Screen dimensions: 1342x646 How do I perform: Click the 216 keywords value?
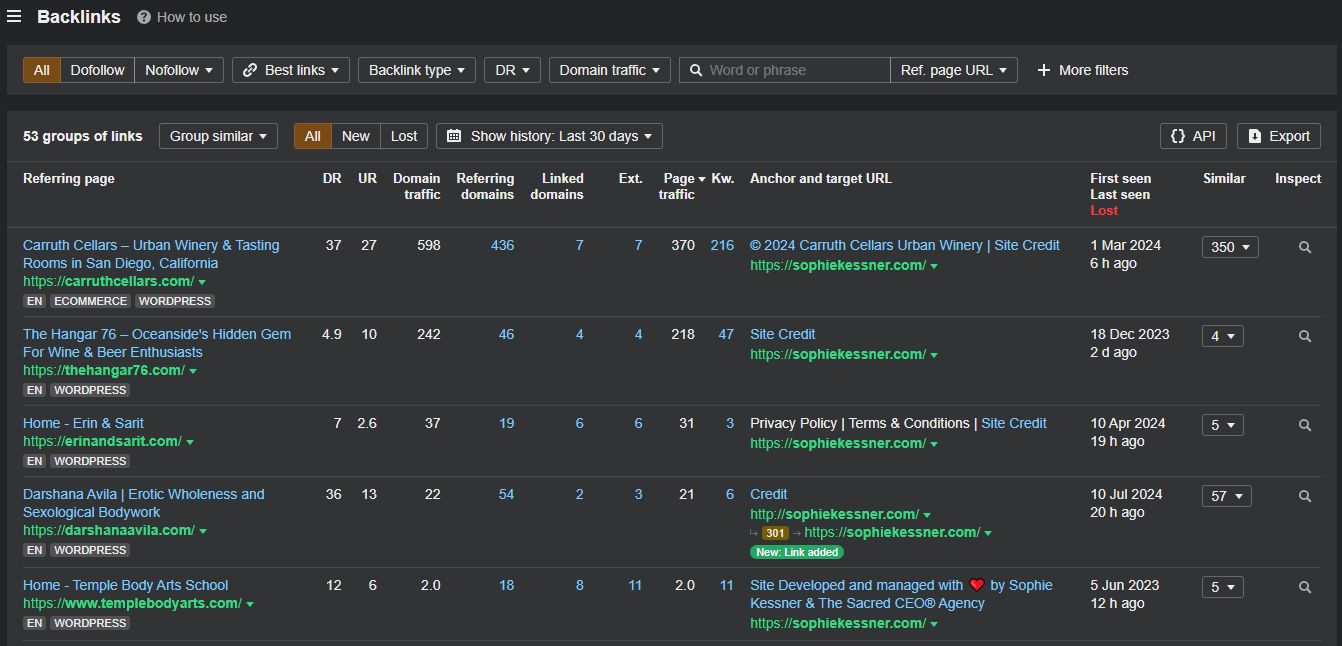[x=722, y=245]
